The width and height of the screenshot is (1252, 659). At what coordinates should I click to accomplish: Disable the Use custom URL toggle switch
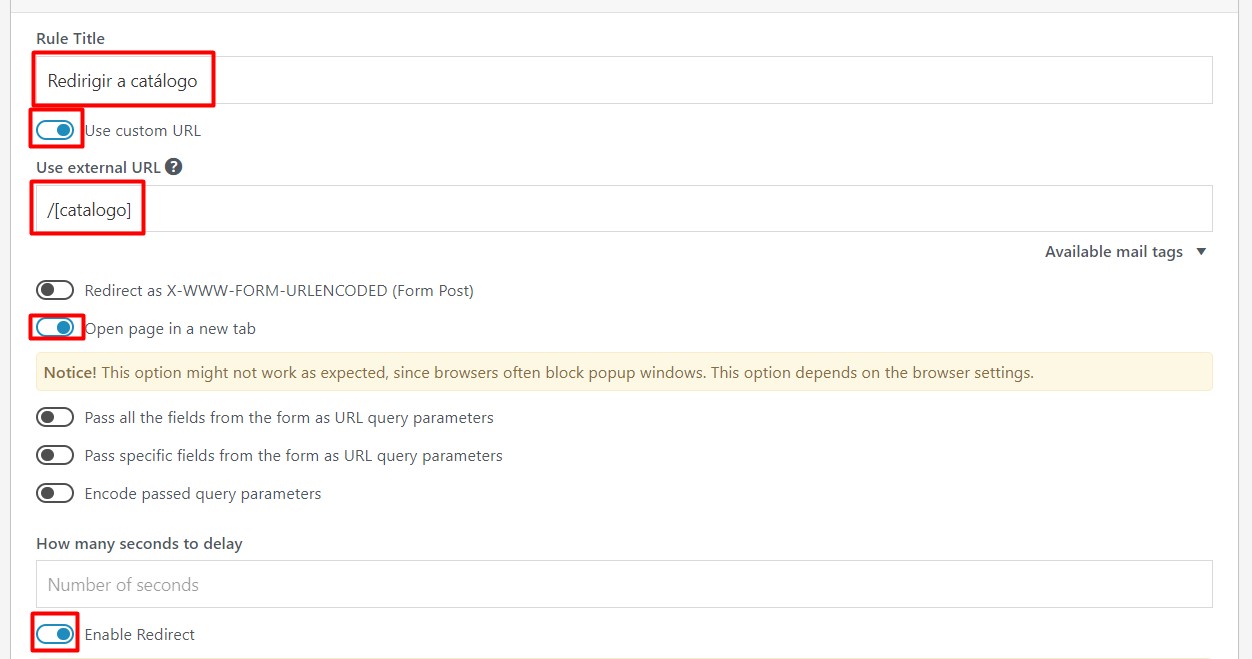55,130
